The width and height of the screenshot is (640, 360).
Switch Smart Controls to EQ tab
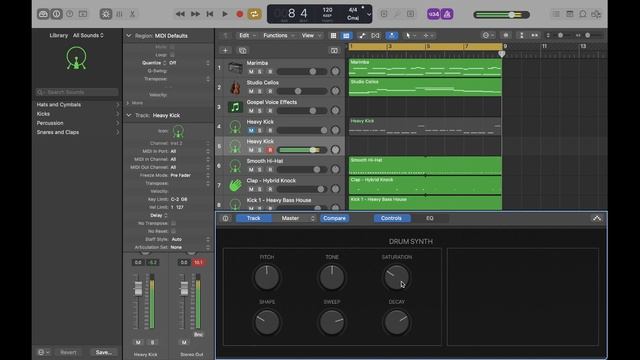coord(430,218)
